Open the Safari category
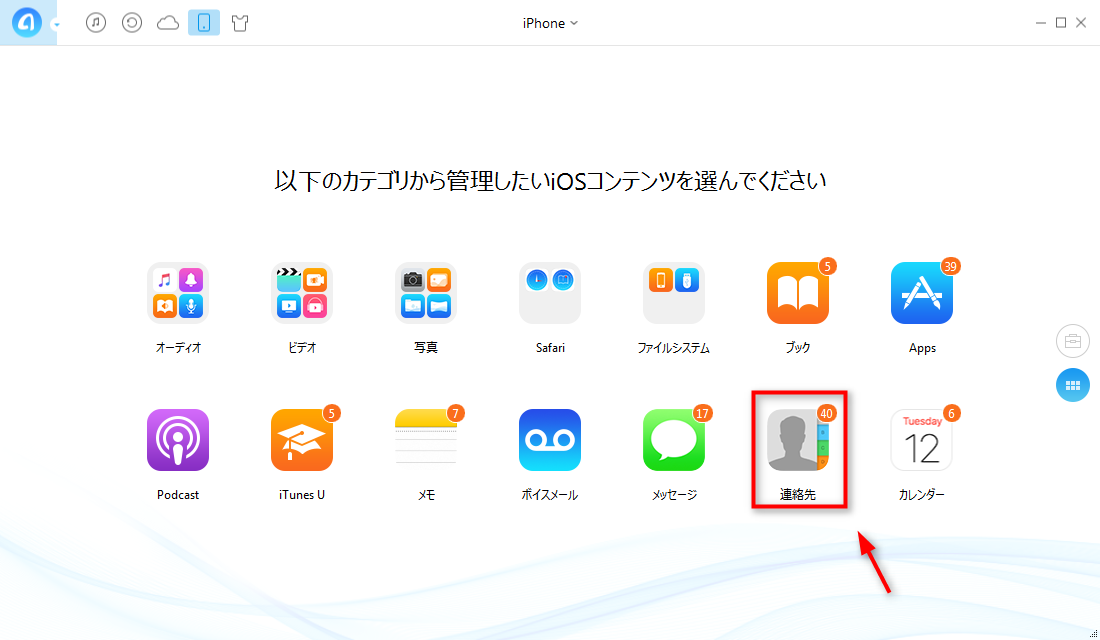1100x640 pixels. (x=550, y=293)
